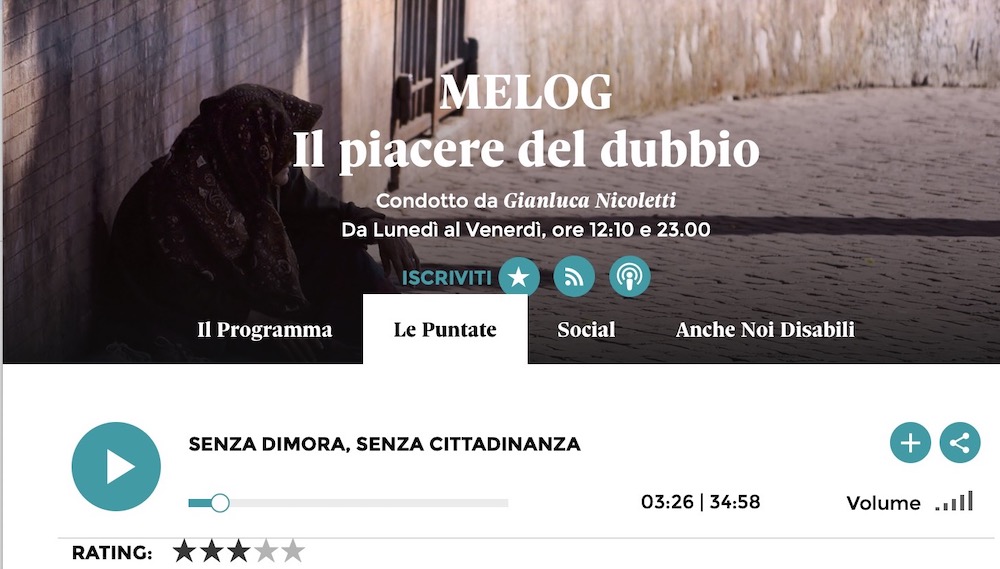Adjust the volume level bars
Image resolution: width=1000 pixels, height=569 pixels.
(x=954, y=501)
